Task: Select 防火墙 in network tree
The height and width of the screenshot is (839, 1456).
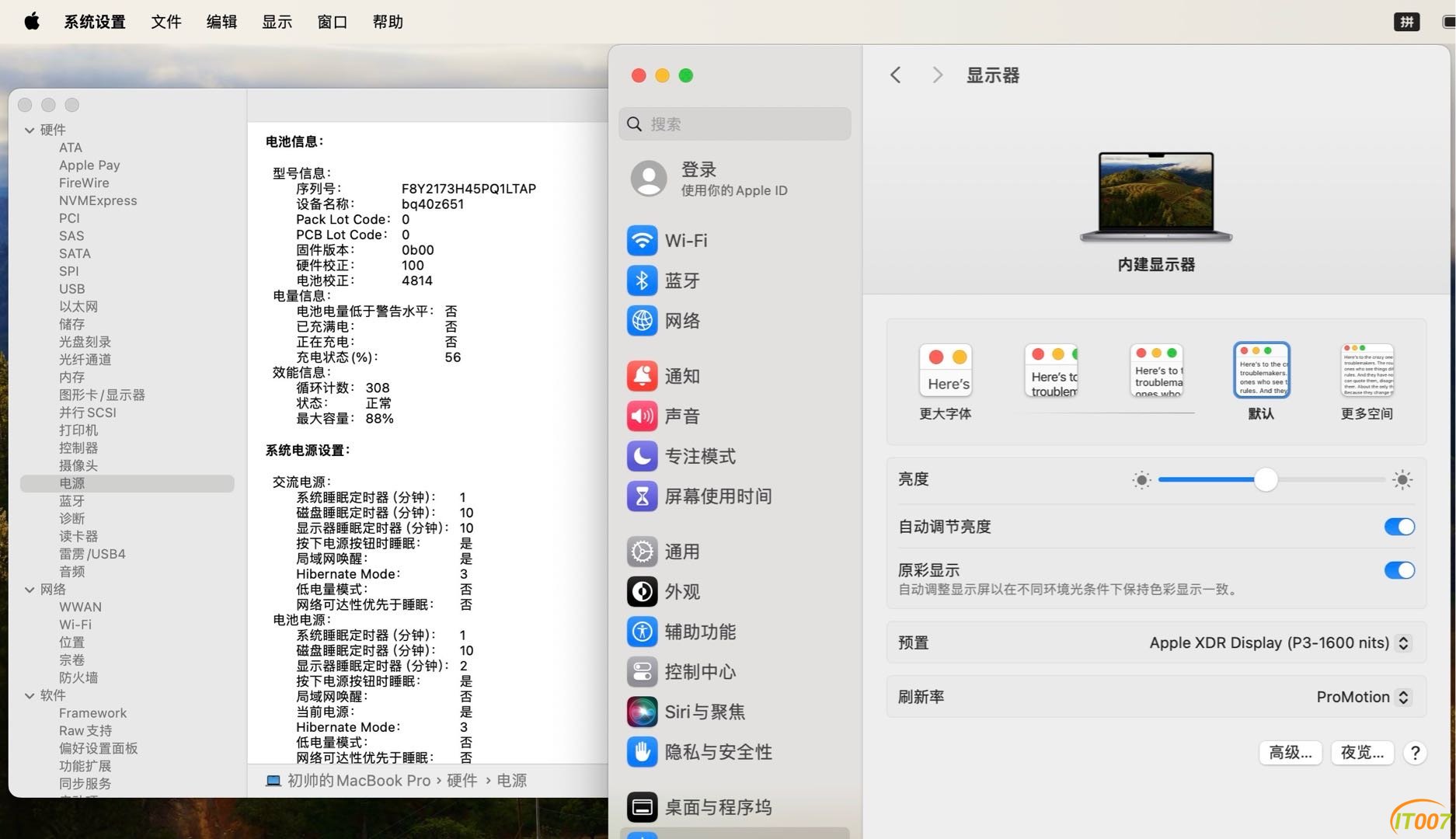Action: point(78,677)
